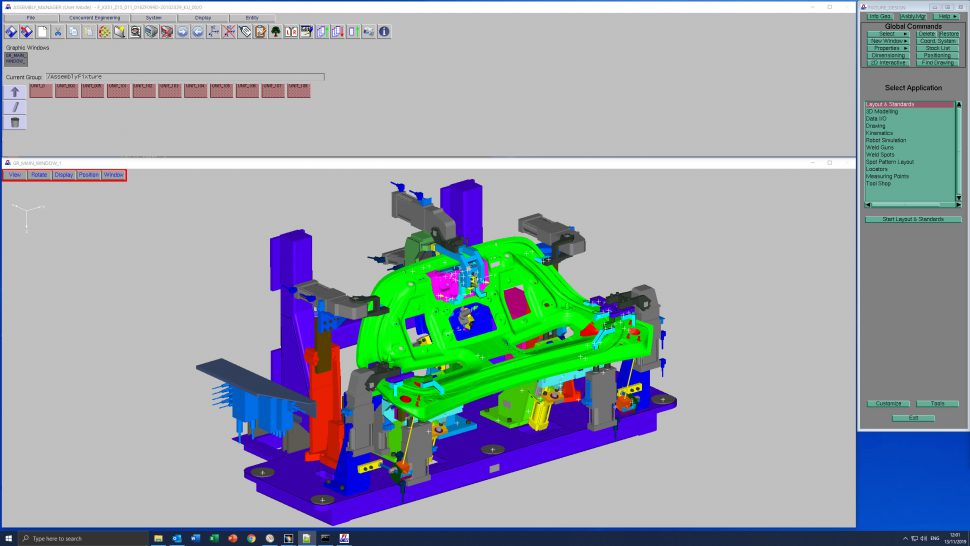Open the Select submenu in Global Commands
The width and height of the screenshot is (970, 546).
coord(888,34)
